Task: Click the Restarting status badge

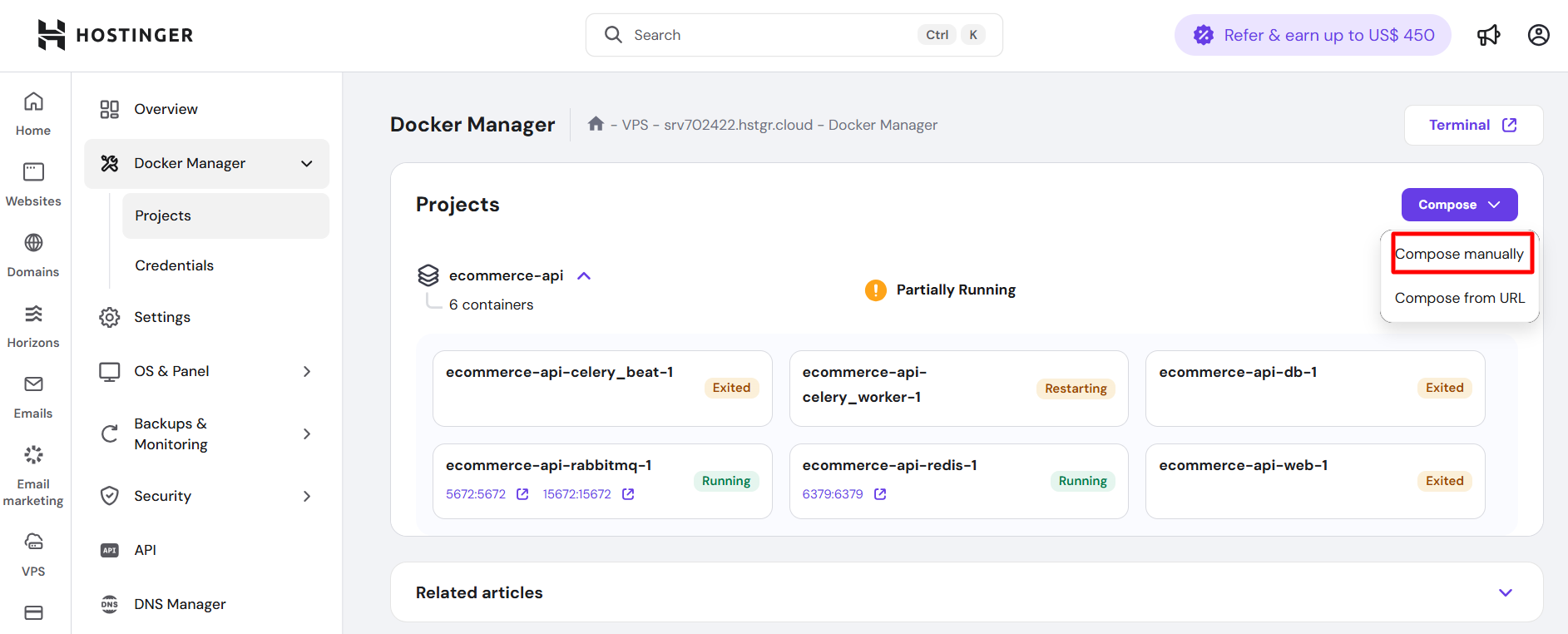Action: [1076, 389]
